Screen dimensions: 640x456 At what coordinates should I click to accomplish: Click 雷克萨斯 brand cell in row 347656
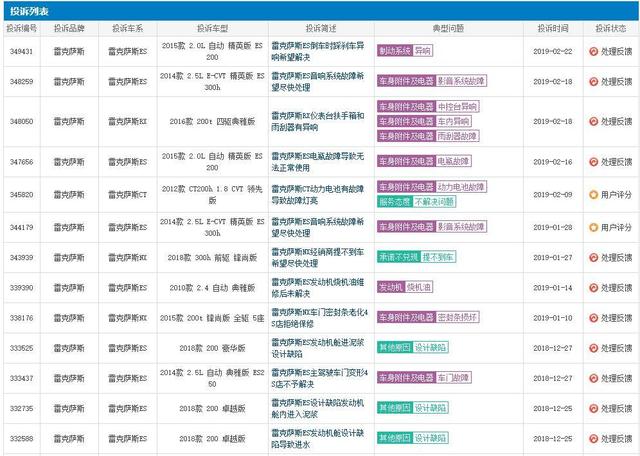pyautogui.click(x=69, y=162)
